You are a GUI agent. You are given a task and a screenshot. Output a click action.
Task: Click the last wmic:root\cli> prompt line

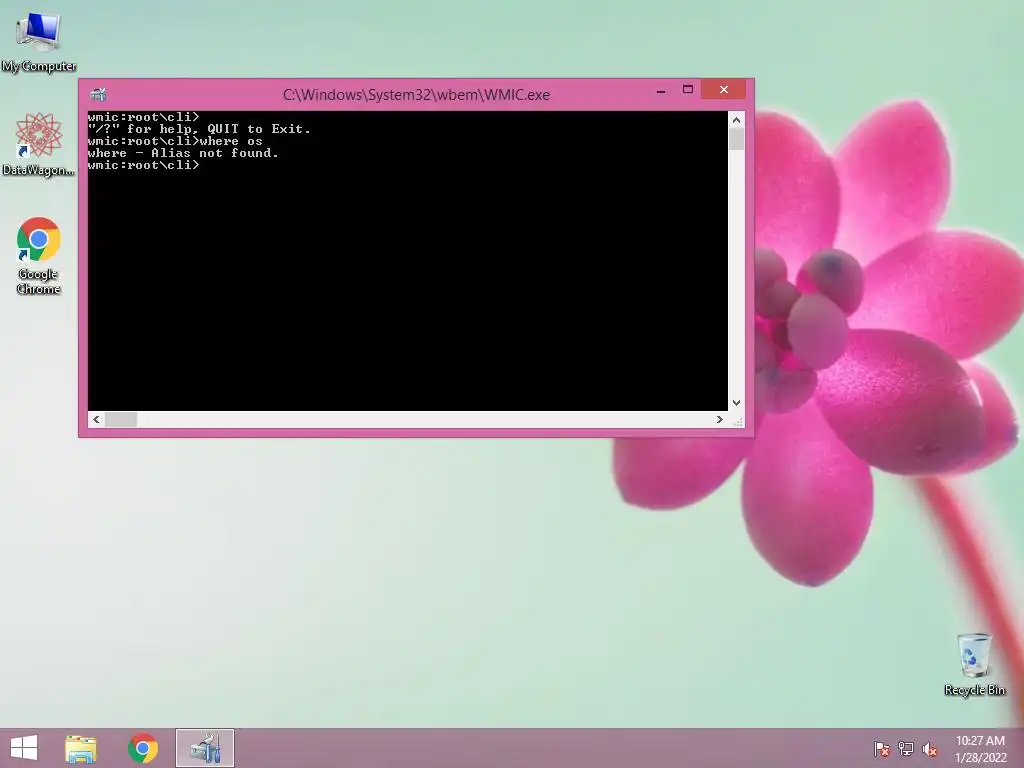tap(144, 165)
